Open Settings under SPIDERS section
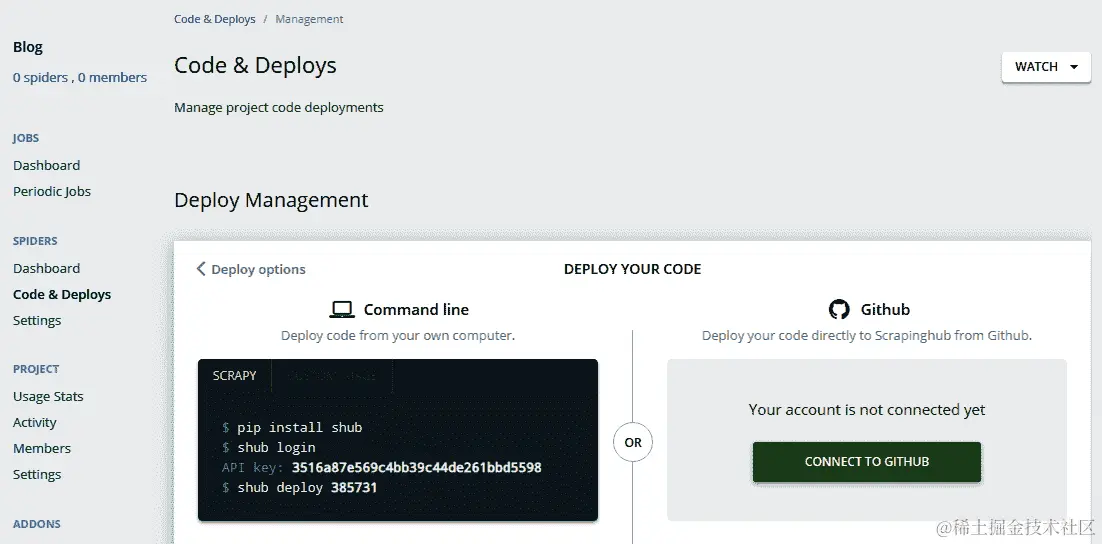This screenshot has height=544, width=1102. [x=37, y=320]
